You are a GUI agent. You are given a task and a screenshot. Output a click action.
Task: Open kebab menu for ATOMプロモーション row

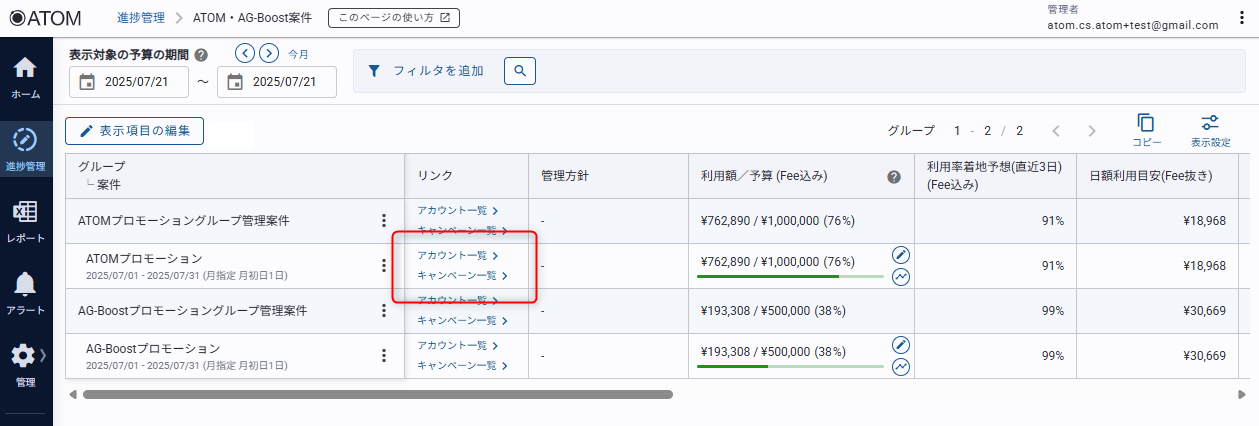point(383,266)
